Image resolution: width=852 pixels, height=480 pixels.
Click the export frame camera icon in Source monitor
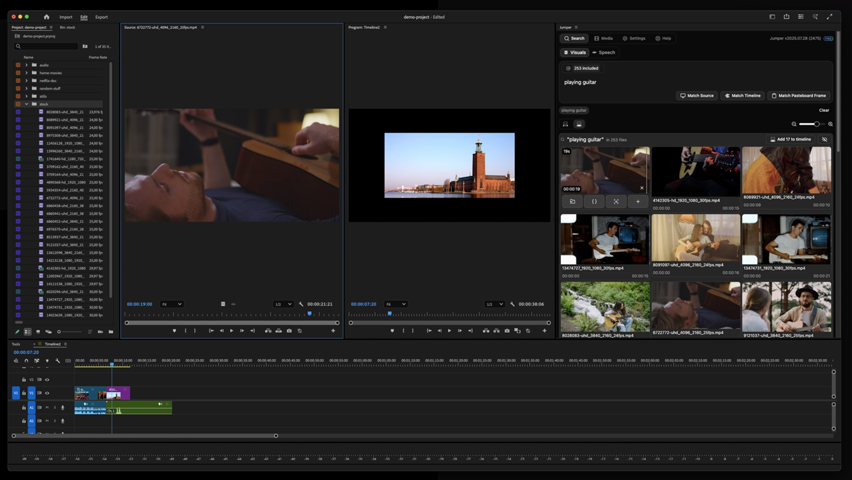pos(289,331)
